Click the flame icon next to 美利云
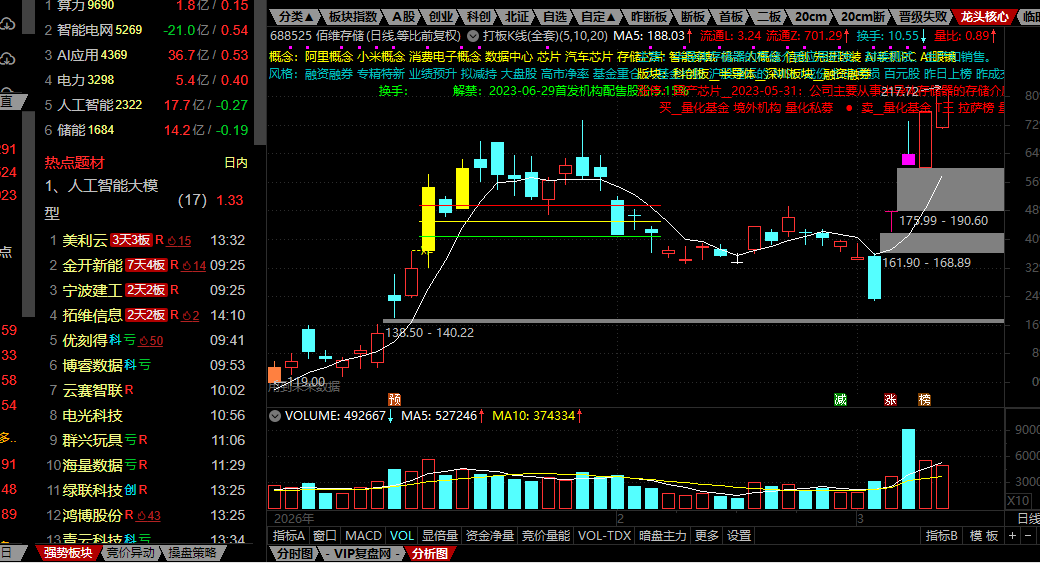This screenshot has width=1040, height=563. pos(171,240)
